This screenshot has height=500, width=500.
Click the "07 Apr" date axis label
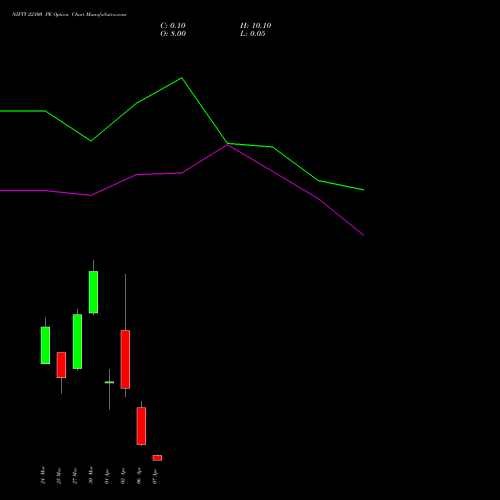click(x=155, y=476)
